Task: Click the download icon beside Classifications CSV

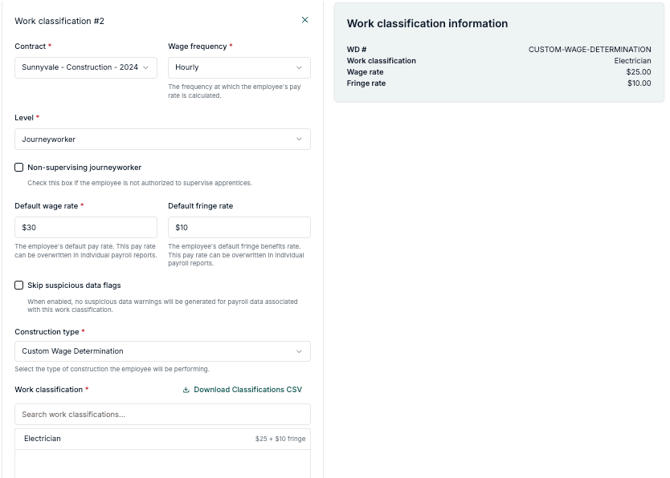Action: pyautogui.click(x=186, y=390)
